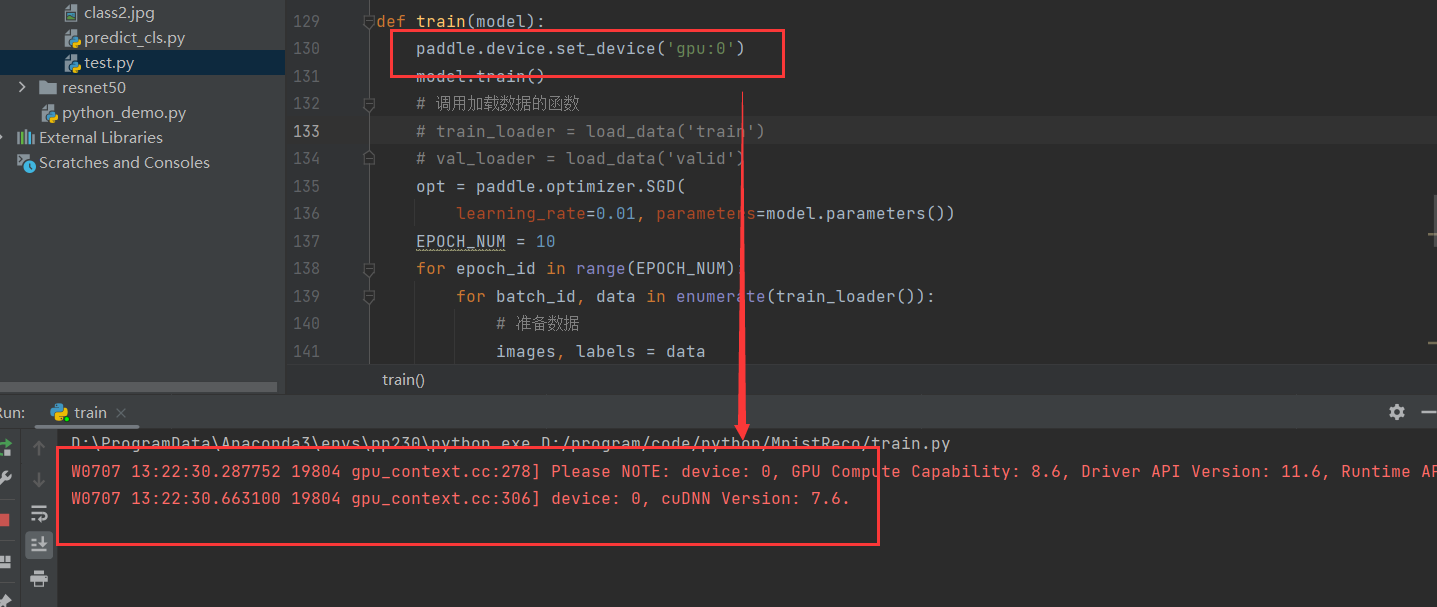1437x607 pixels.
Task: Print the console output
Action: tap(38, 579)
